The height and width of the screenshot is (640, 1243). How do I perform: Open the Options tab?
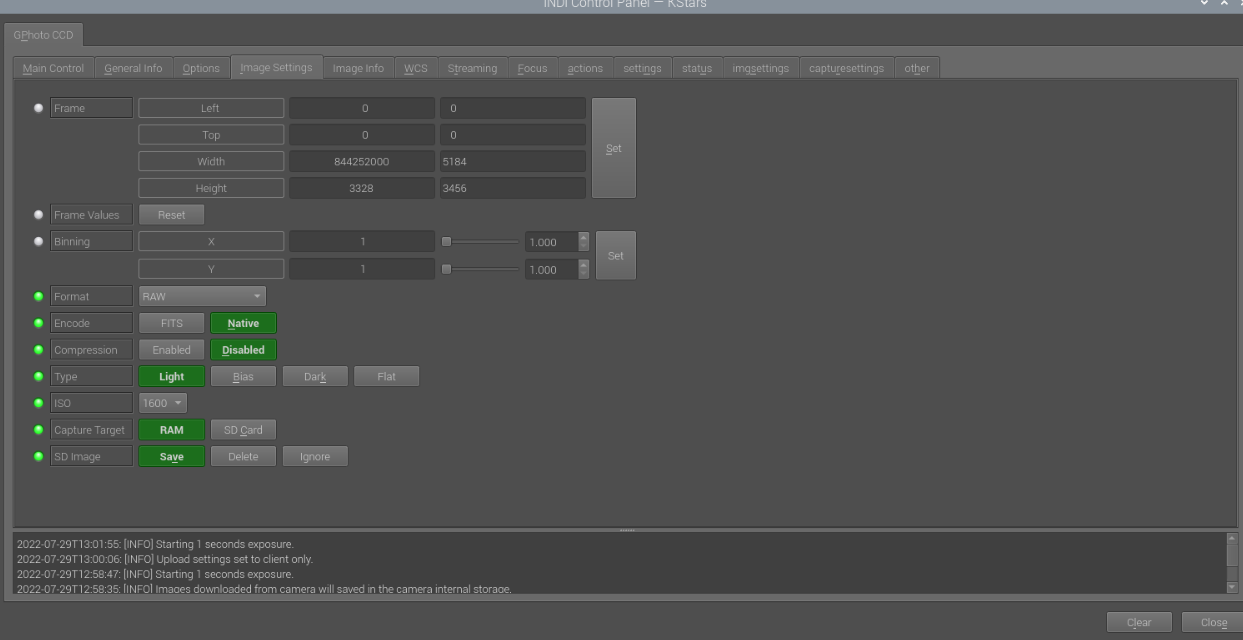(201, 68)
